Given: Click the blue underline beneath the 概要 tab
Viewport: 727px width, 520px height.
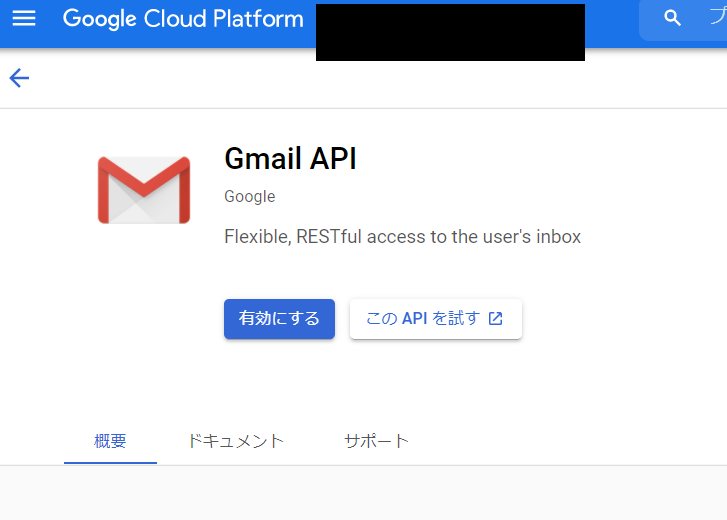Looking at the screenshot, I should coord(110,463).
